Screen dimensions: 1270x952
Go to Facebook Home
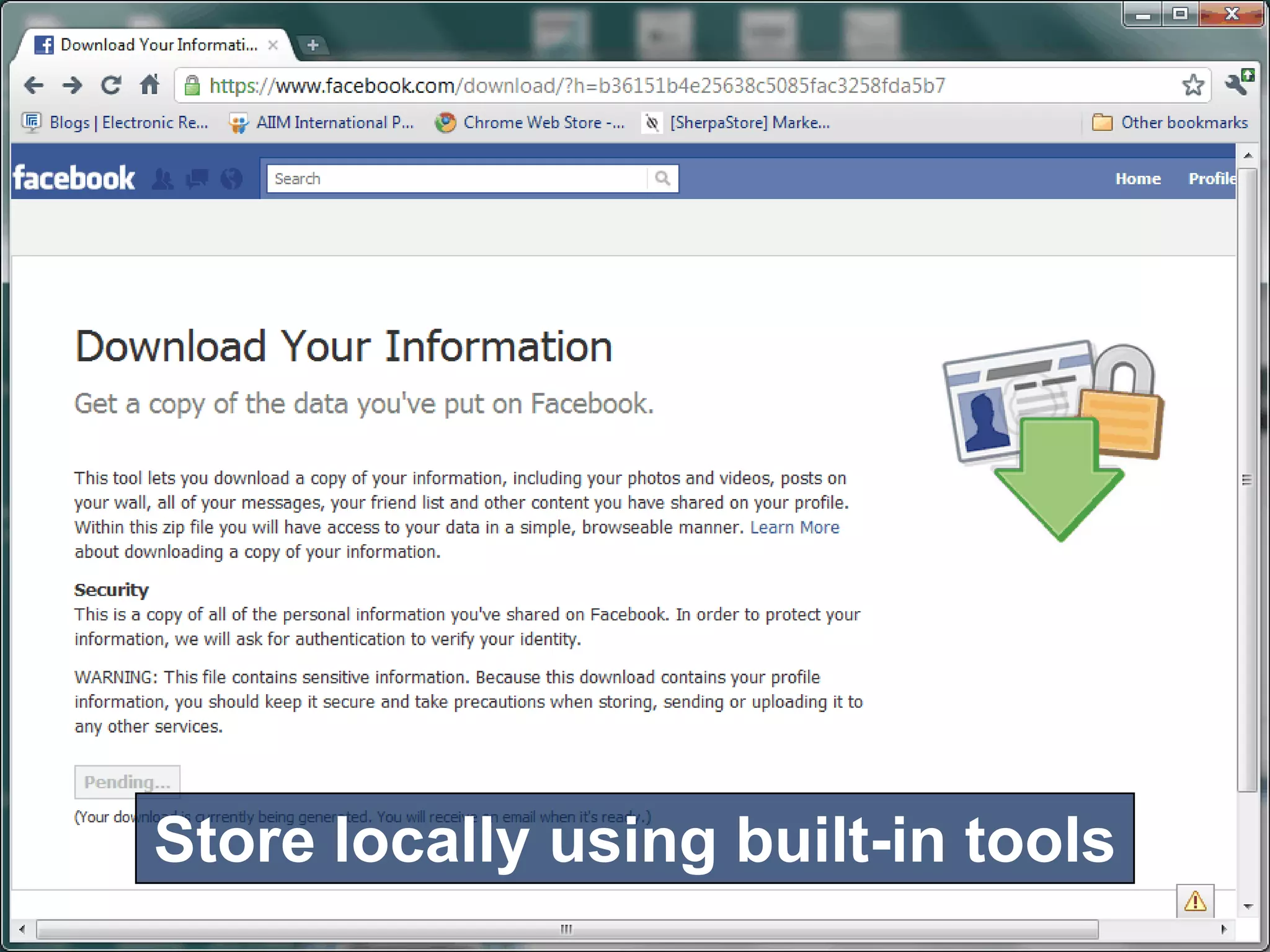coord(1138,179)
